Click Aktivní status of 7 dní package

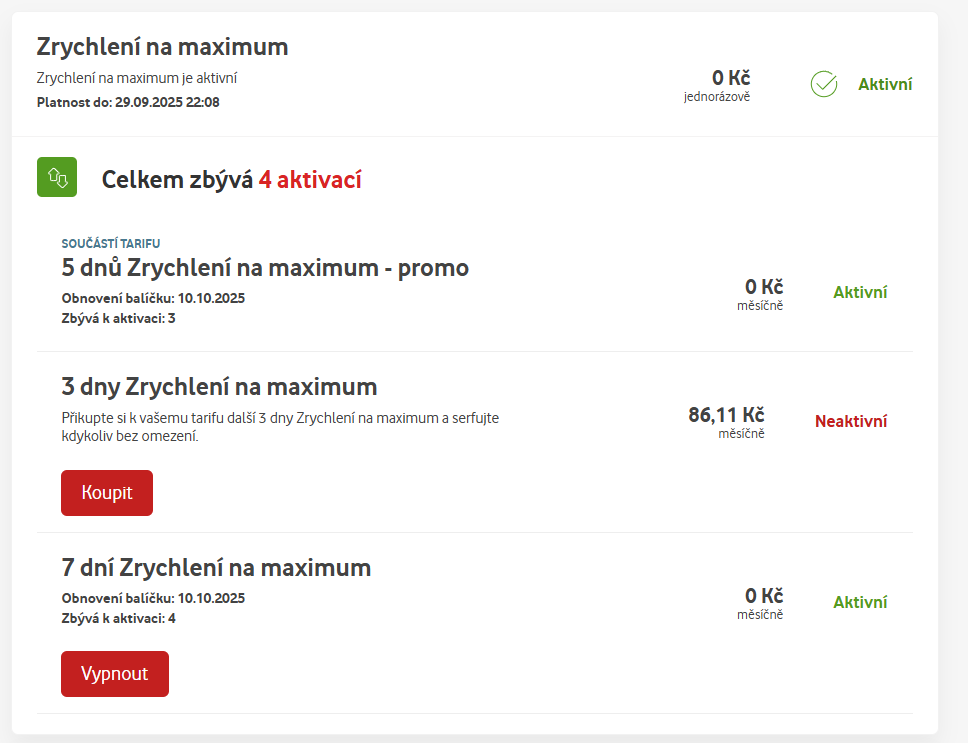tap(860, 602)
